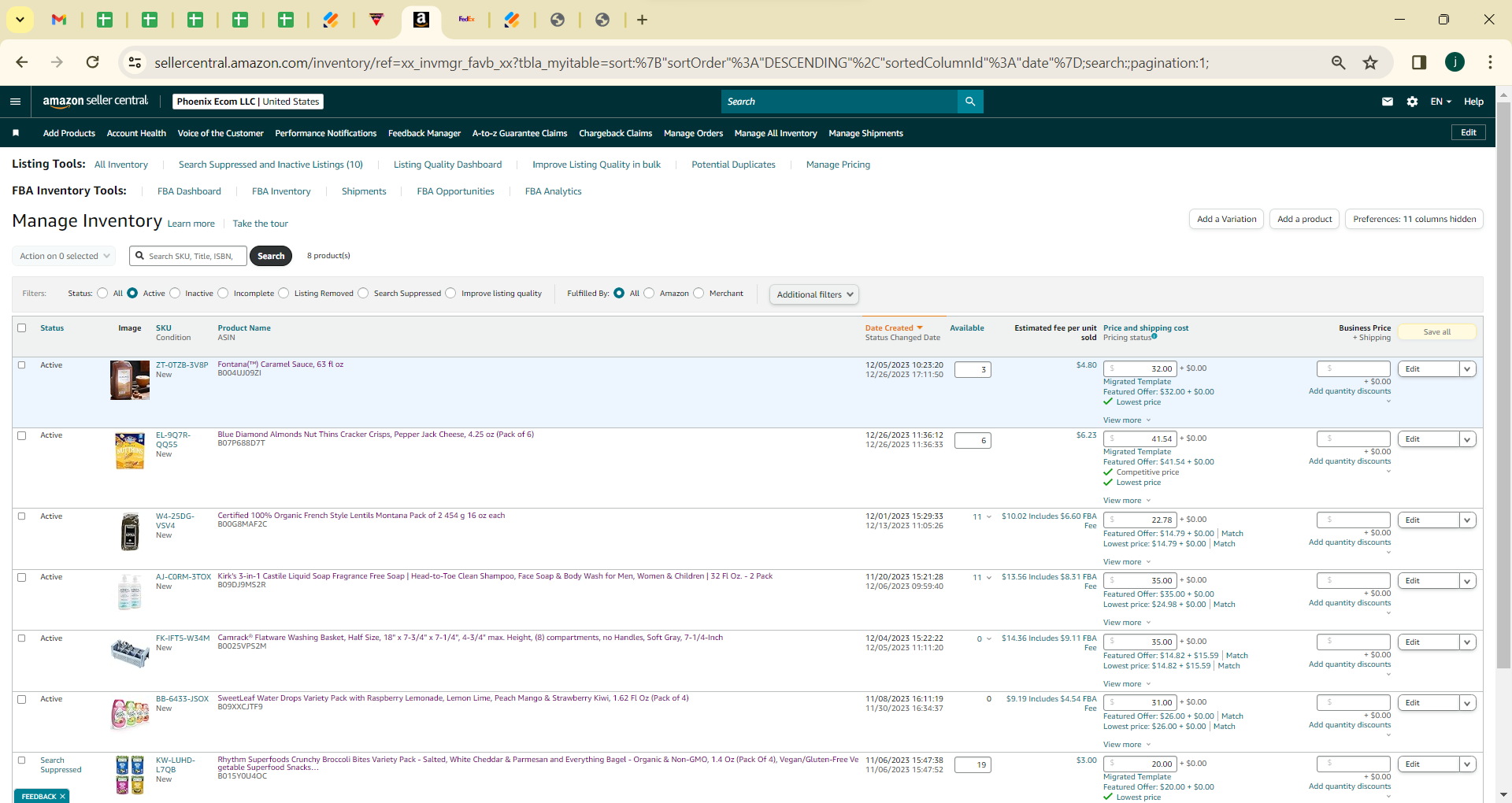Go to Feedback Manager

click(424, 133)
